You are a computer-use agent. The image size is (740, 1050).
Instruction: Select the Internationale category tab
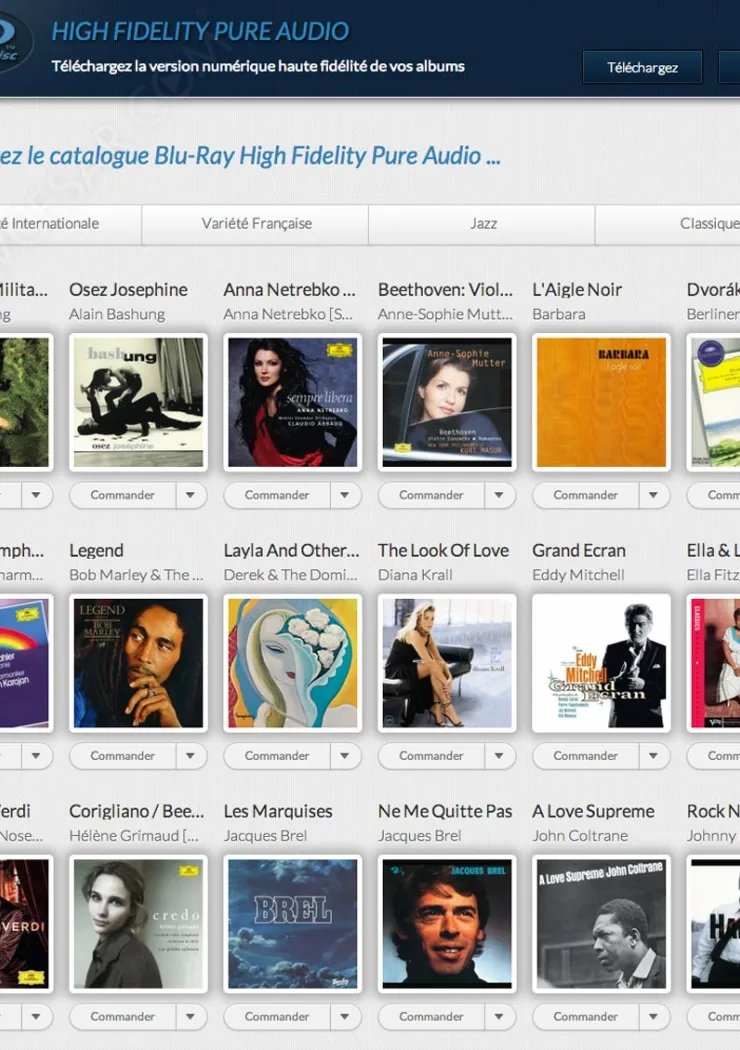[70, 224]
